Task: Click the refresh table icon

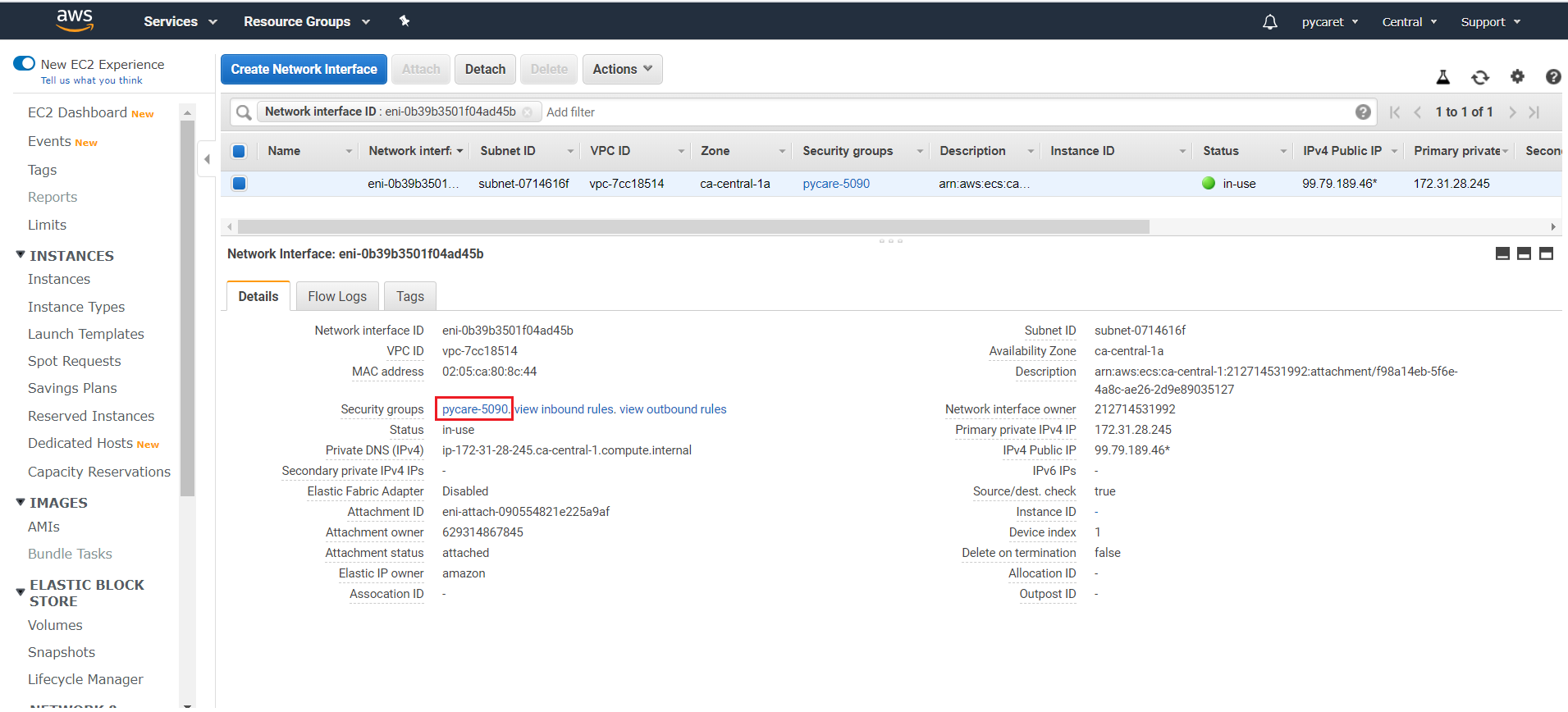Action: pos(1479,77)
